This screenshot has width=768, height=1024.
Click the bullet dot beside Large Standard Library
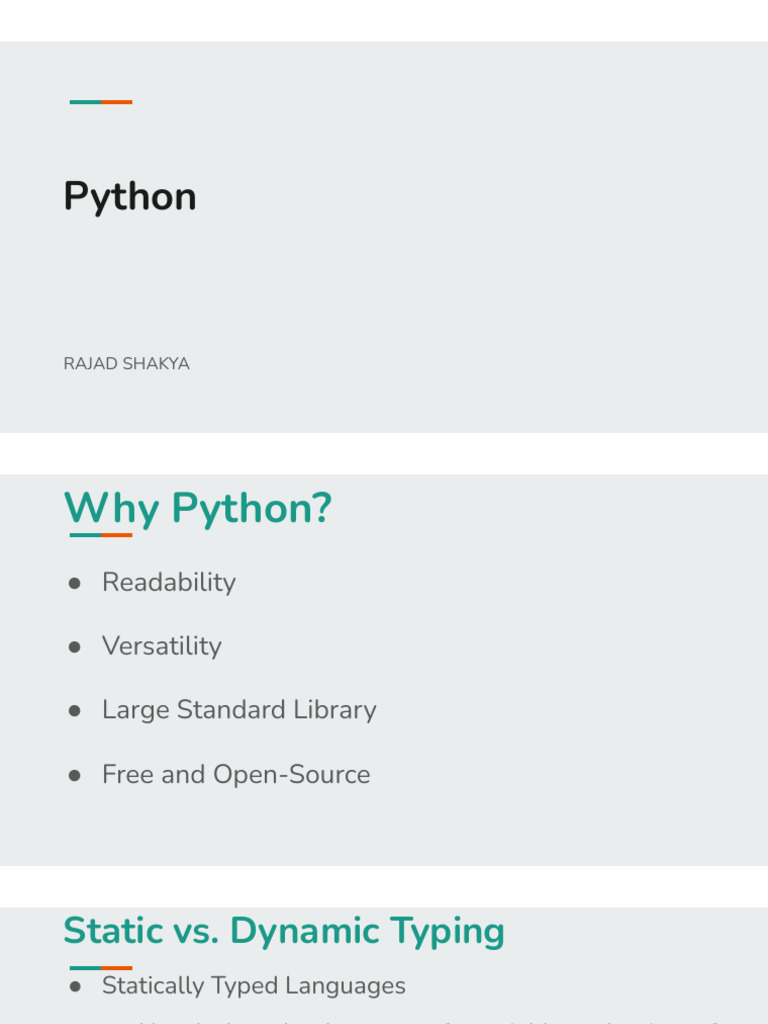click(74, 711)
